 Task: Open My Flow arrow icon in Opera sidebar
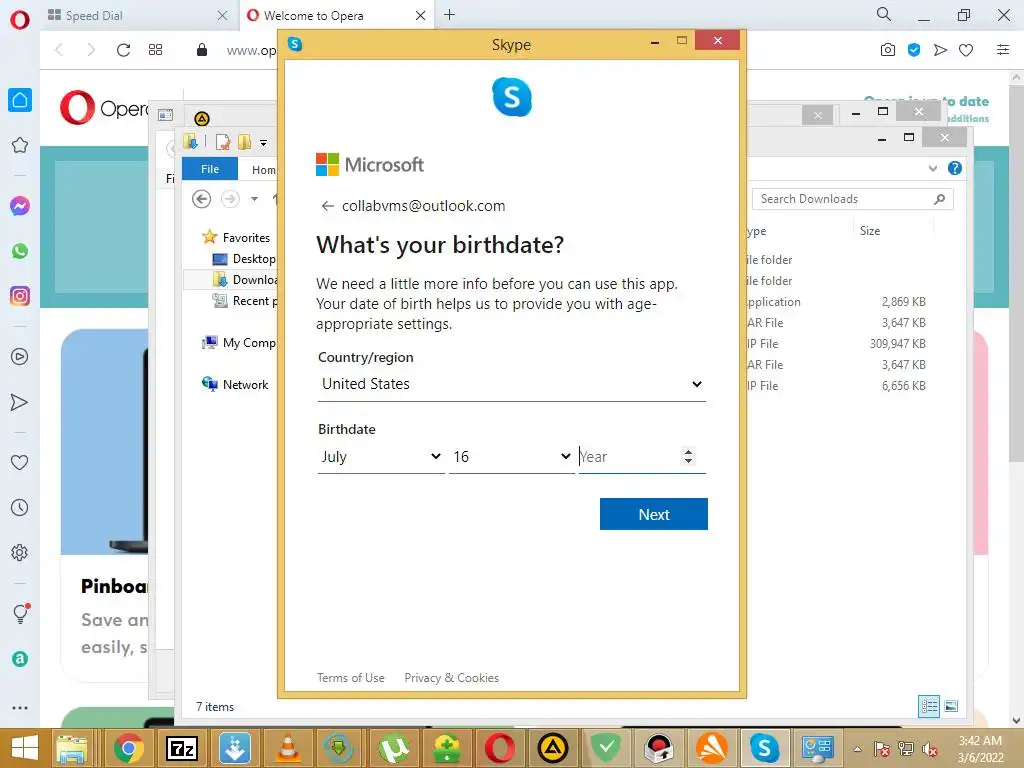point(20,402)
